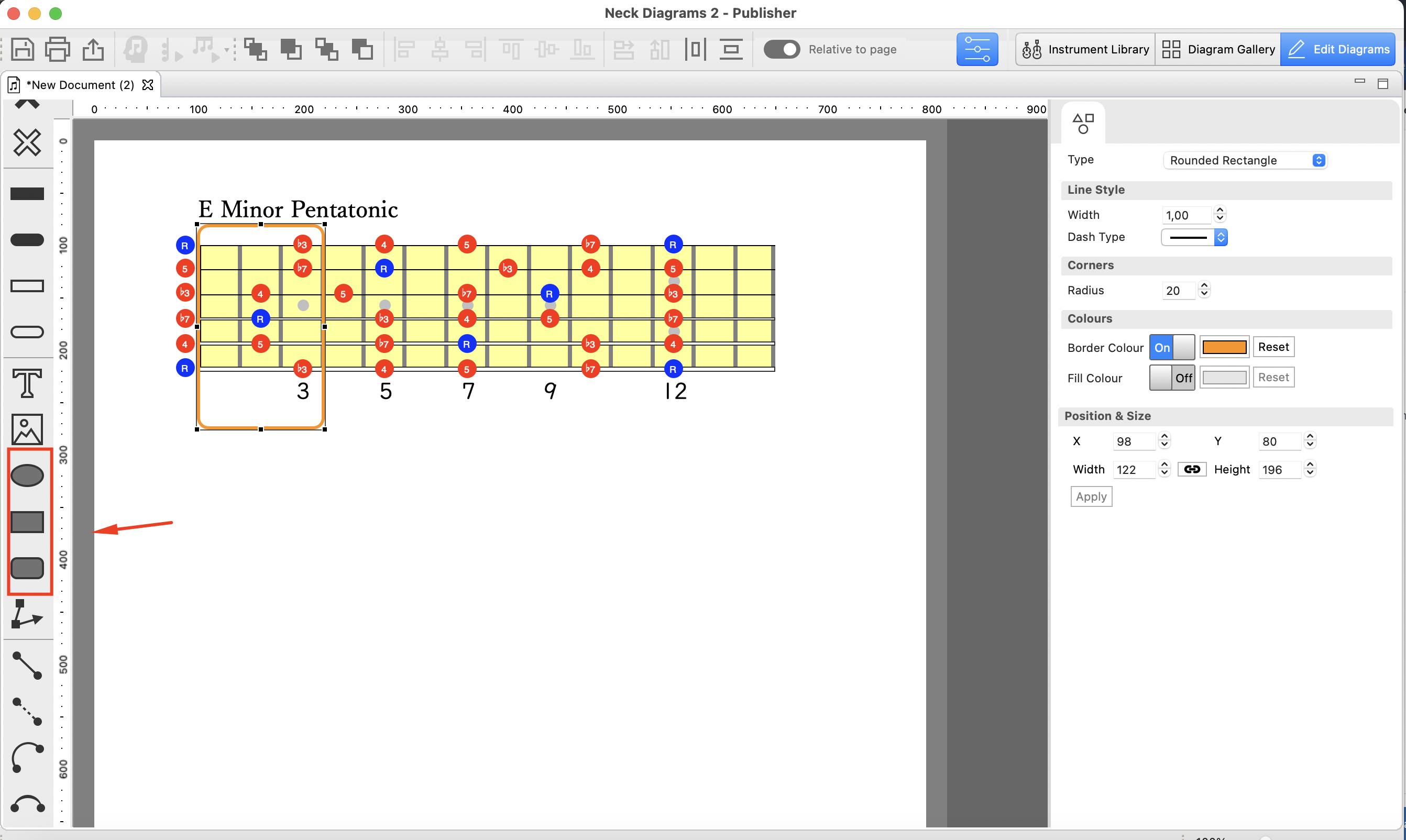Turn off the Border Colour switch

click(1172, 348)
